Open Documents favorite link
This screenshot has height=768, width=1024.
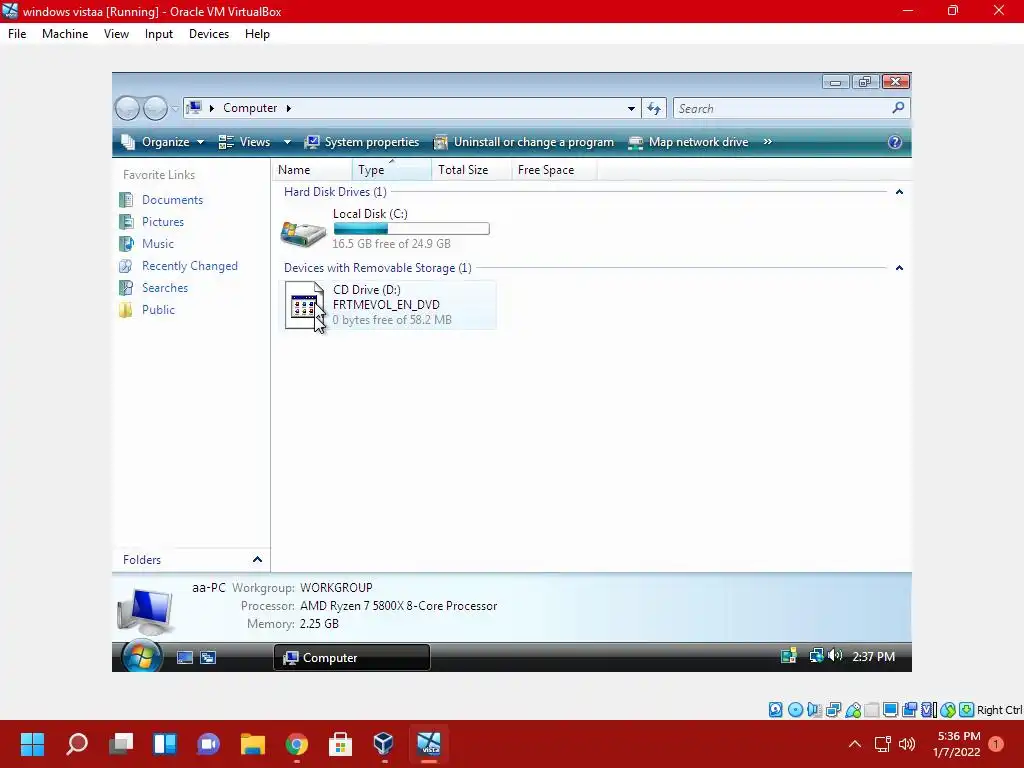172,200
